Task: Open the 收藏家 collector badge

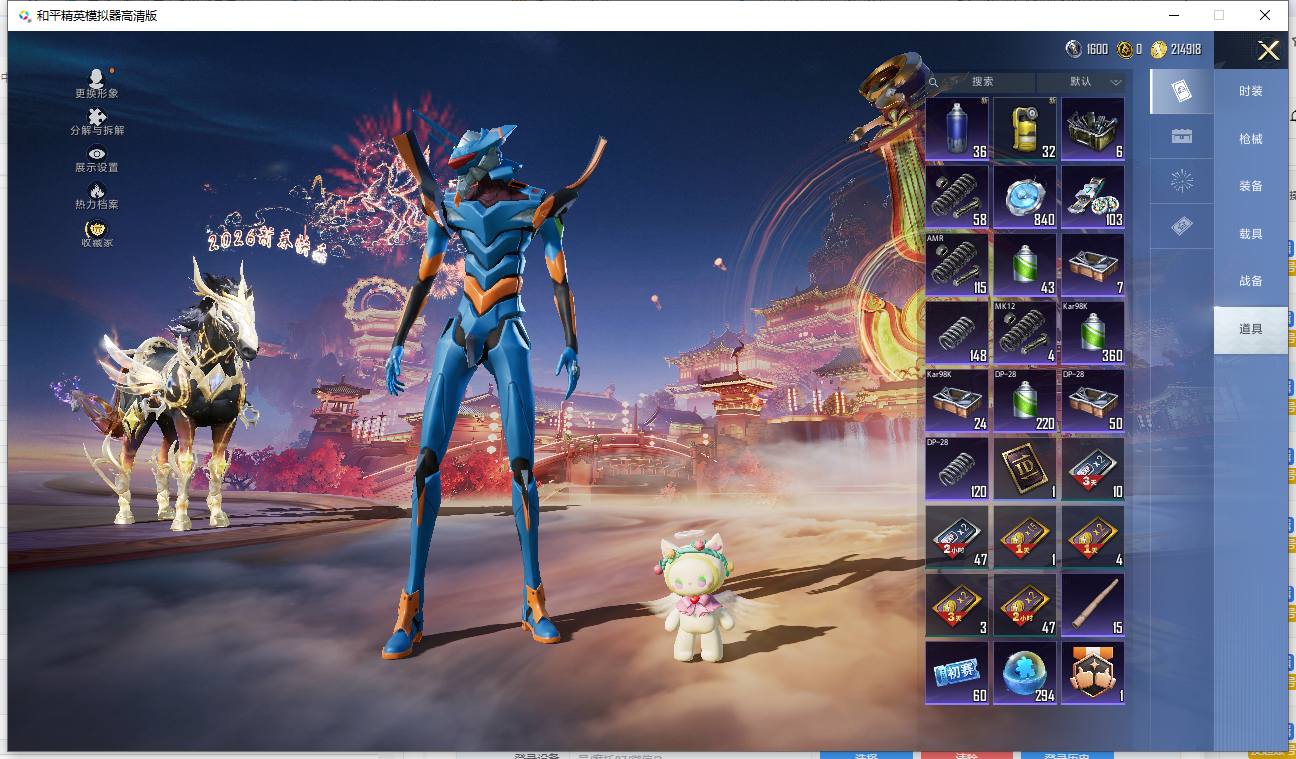Action: tap(97, 234)
